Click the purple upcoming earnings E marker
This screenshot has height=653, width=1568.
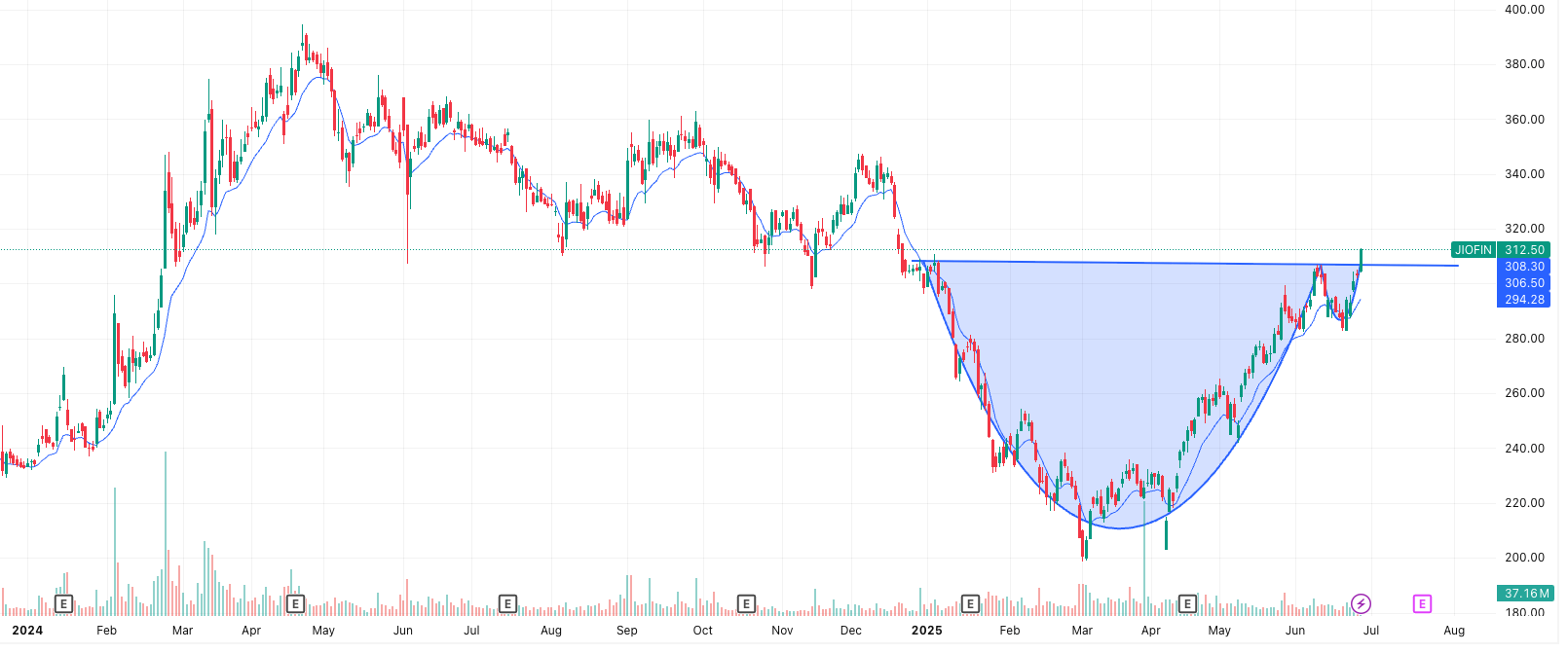(x=1422, y=604)
